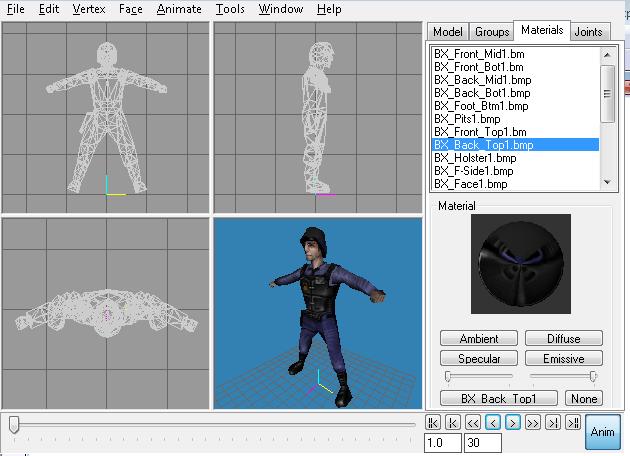Click the rewind double-arrow button

(x=473, y=423)
